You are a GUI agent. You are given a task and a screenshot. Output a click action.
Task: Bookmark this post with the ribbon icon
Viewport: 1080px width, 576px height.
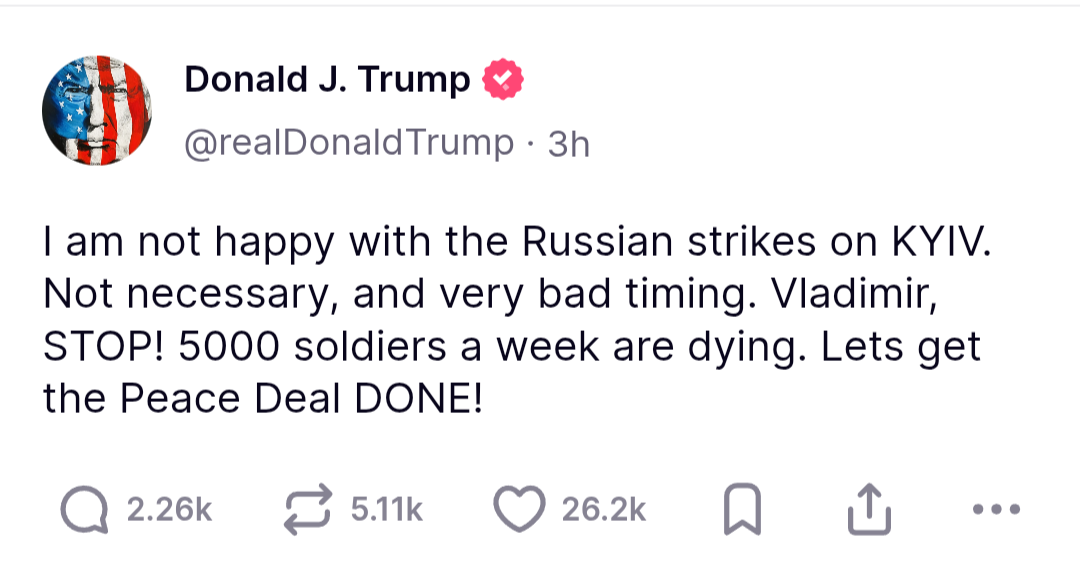(x=742, y=510)
